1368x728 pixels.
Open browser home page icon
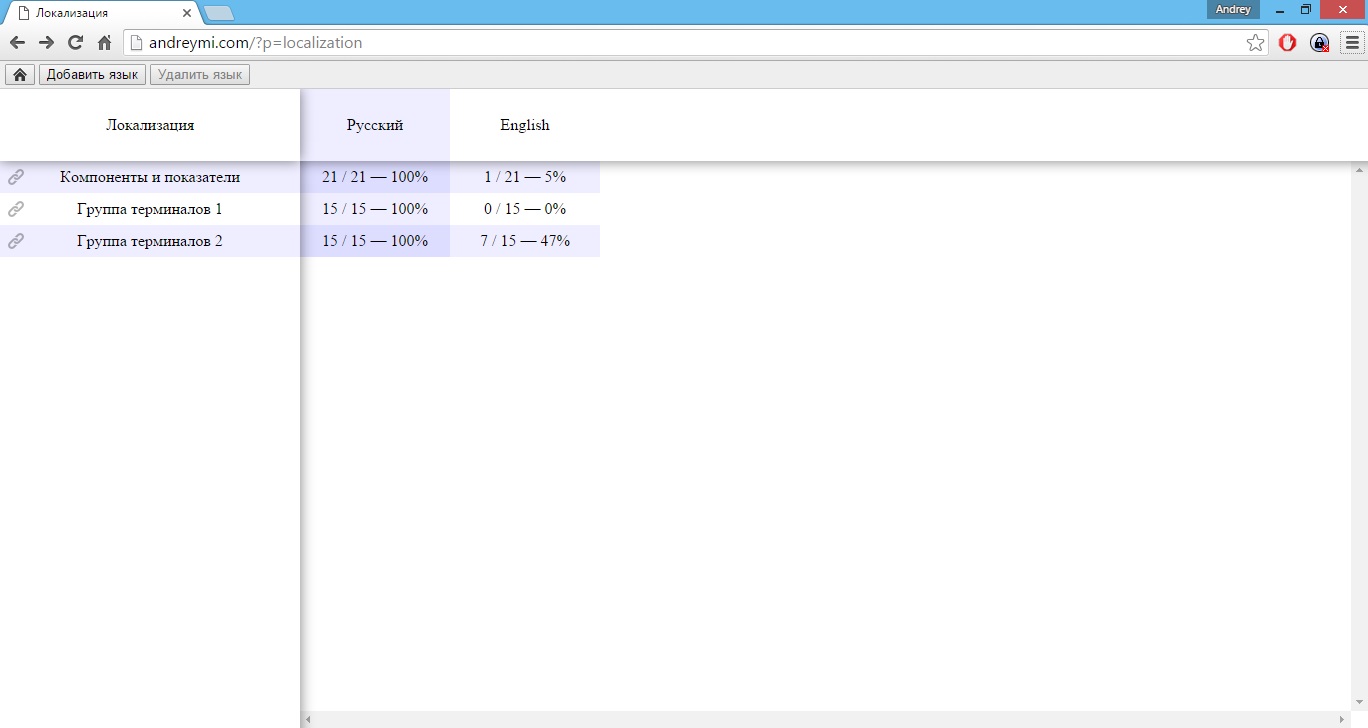[x=104, y=43]
